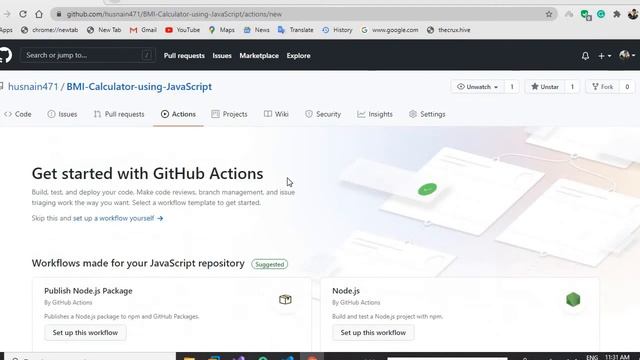Set up the Node.js workflow
The height and width of the screenshot is (360, 640).
pos(373,333)
